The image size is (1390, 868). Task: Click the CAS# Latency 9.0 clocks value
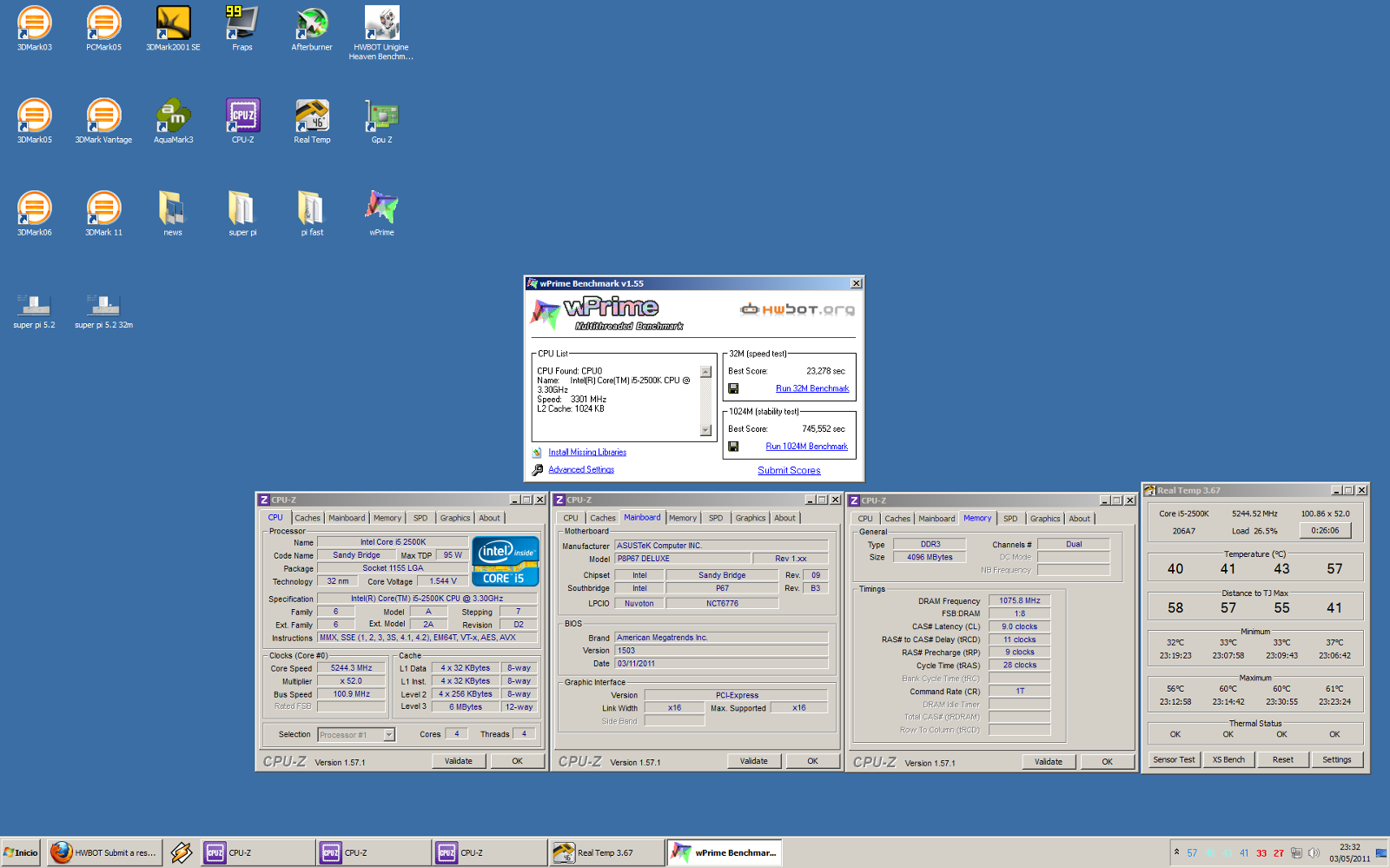[1020, 626]
